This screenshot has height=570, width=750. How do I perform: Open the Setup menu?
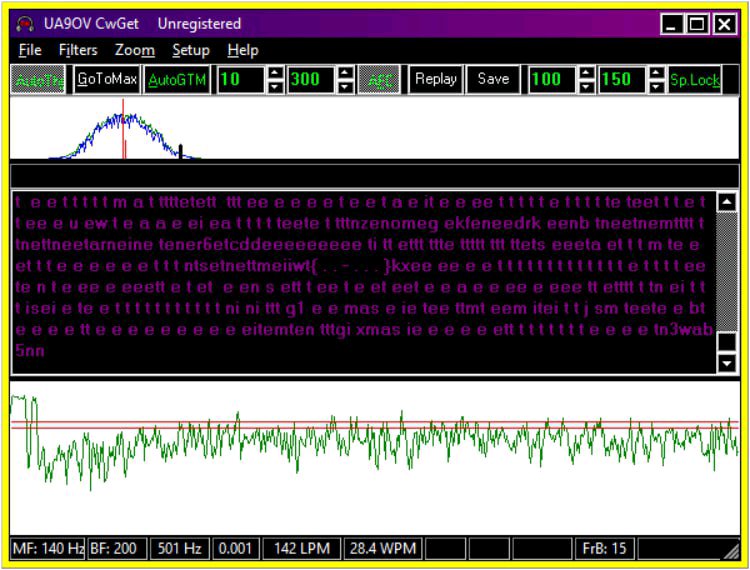(191, 50)
